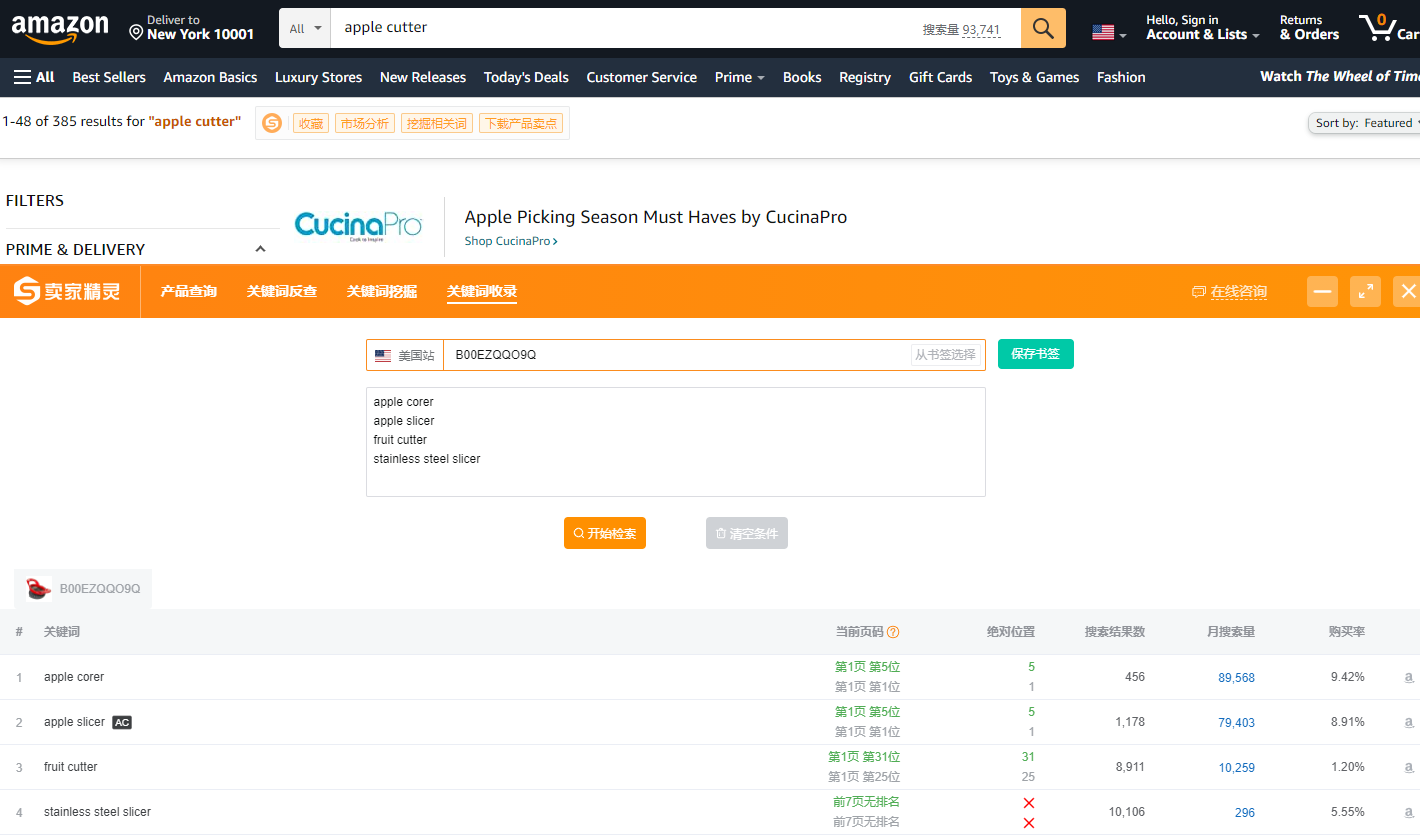The width and height of the screenshot is (1420, 835).
Task: Click the Deliver to New York 10001 location
Action: tap(192, 28)
